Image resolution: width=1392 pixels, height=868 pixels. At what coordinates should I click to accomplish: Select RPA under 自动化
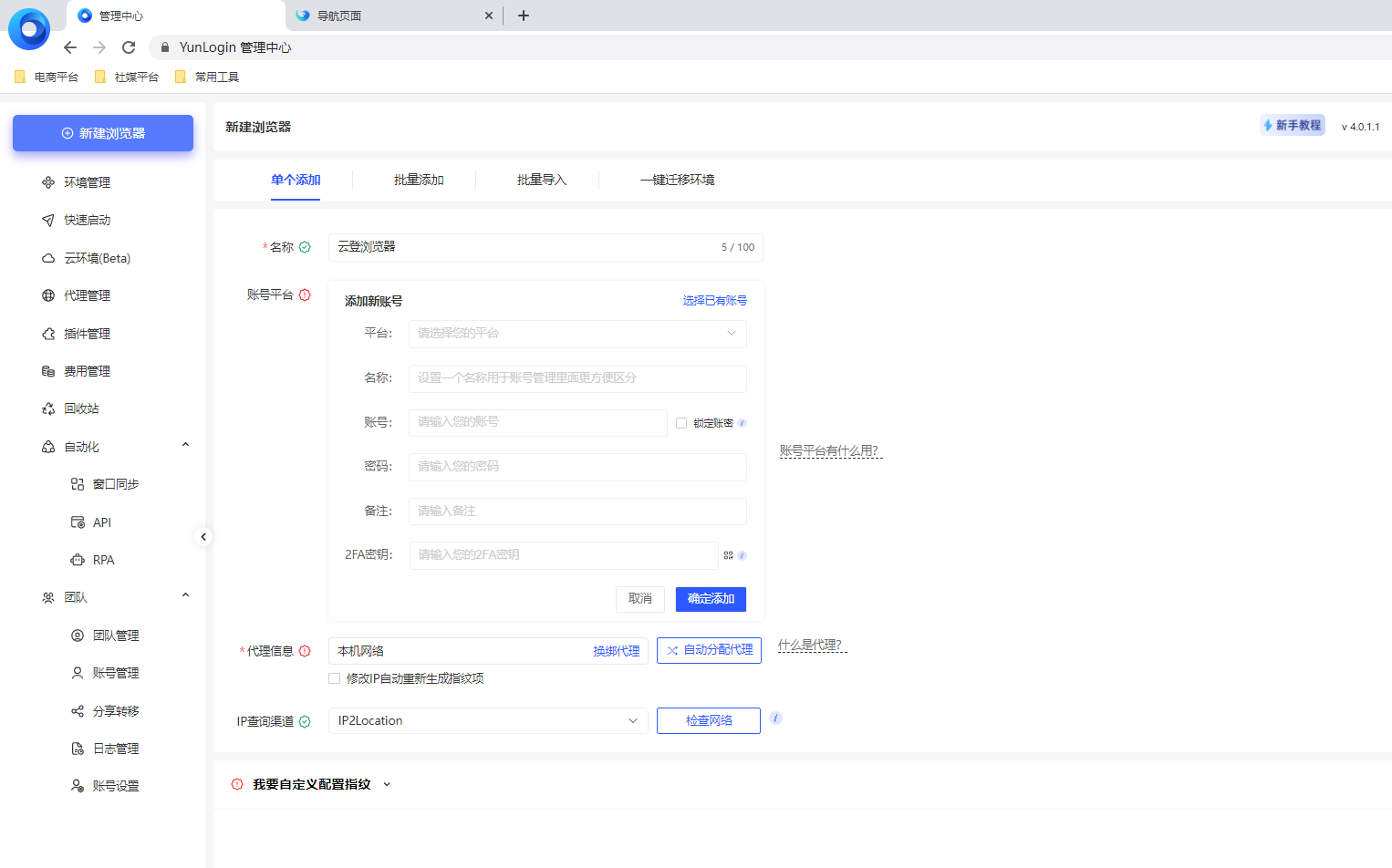101,559
